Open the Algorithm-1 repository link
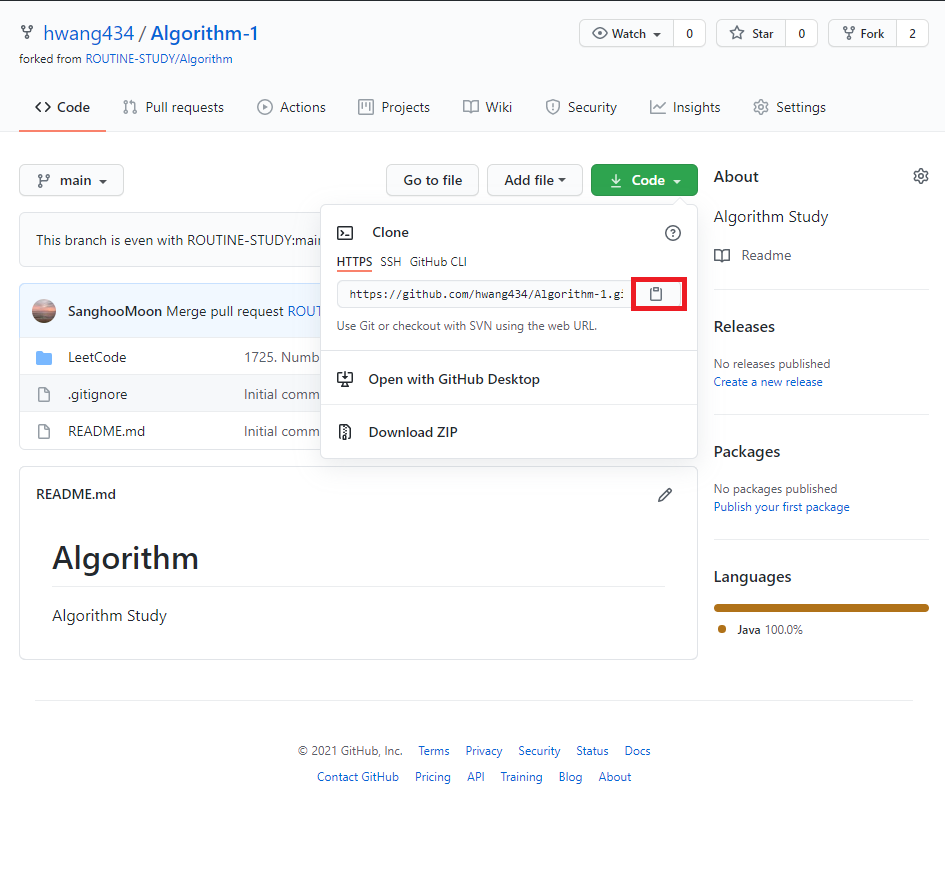 (x=204, y=33)
